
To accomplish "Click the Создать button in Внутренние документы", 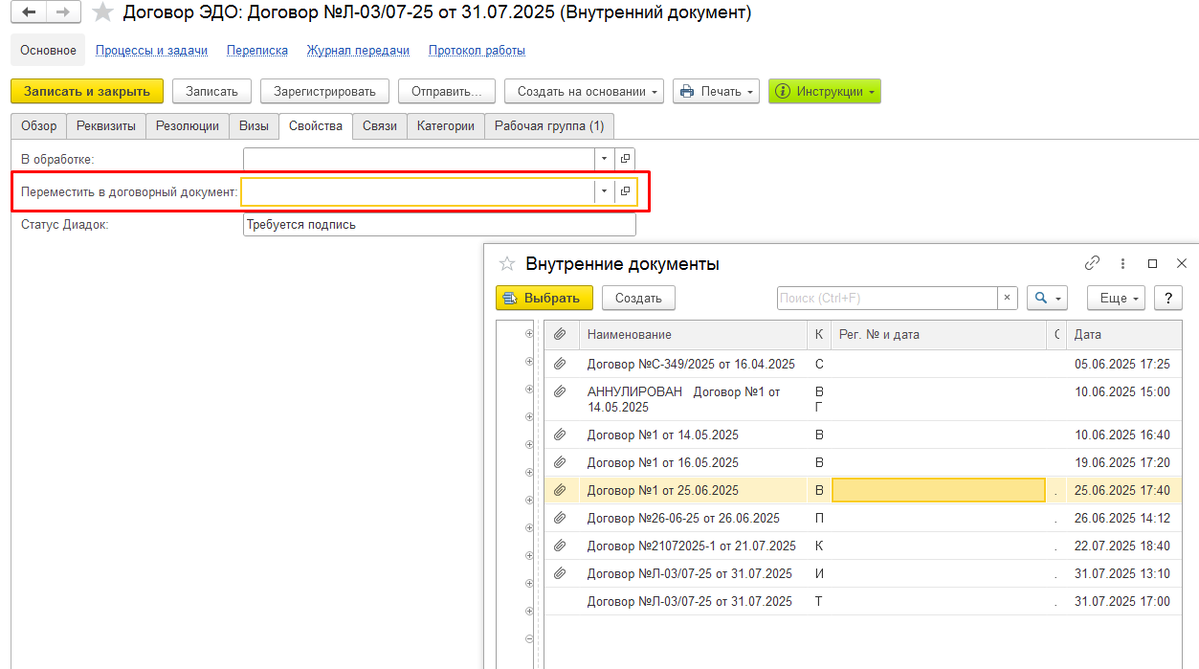I will click(638, 298).
